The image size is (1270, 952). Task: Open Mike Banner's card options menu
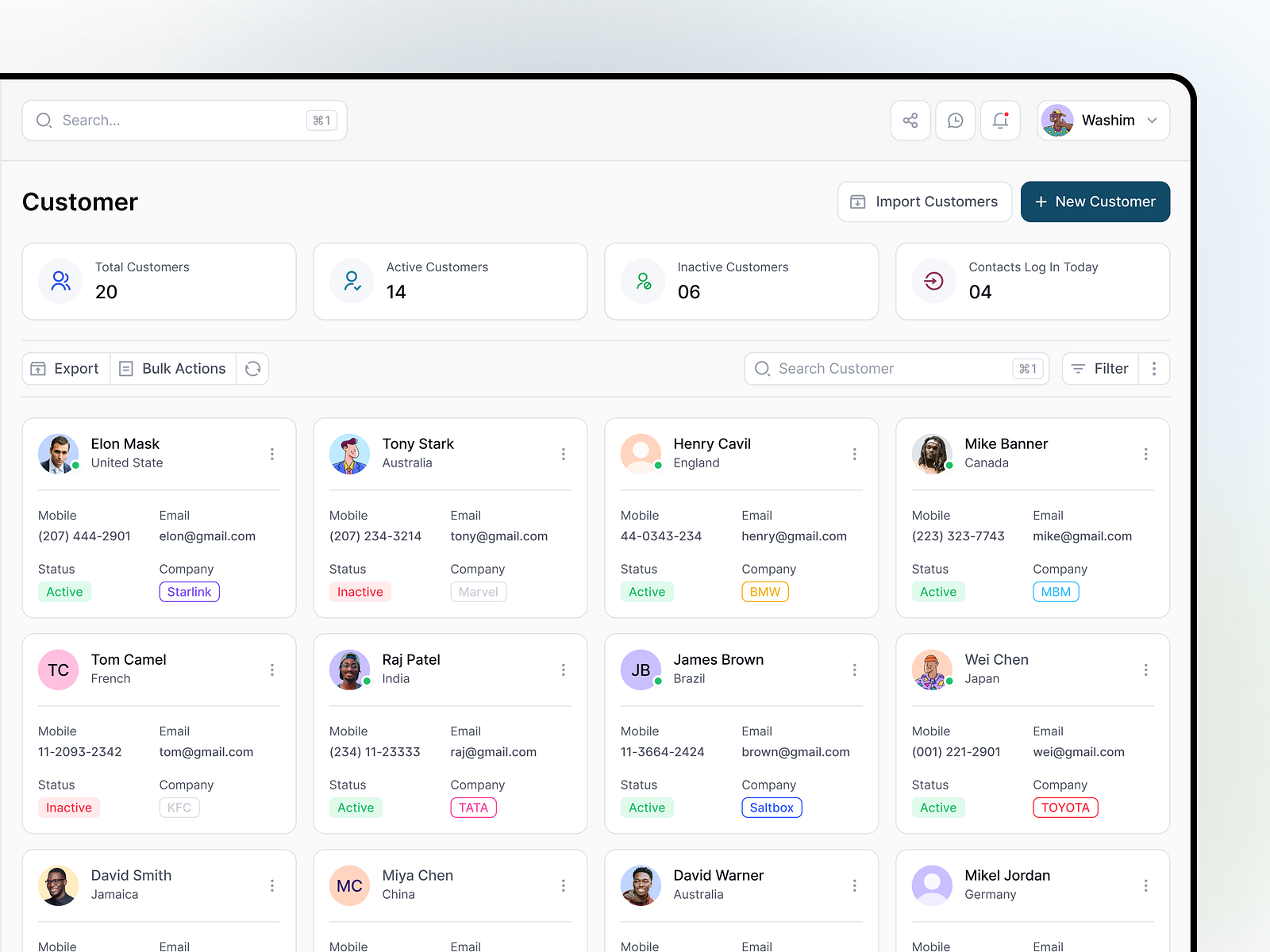point(1146,454)
